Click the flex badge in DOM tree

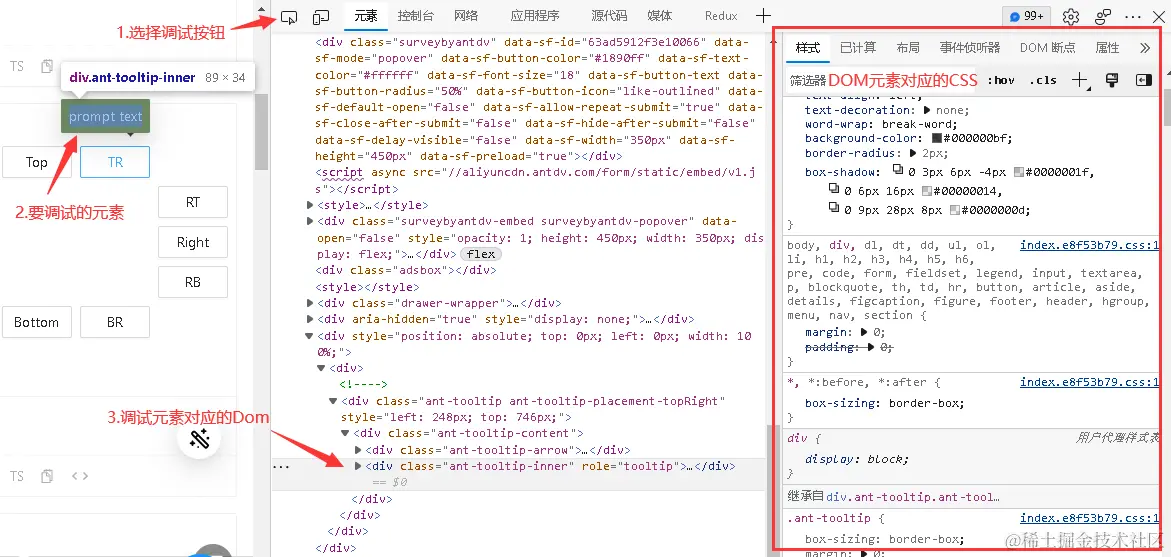(480, 255)
